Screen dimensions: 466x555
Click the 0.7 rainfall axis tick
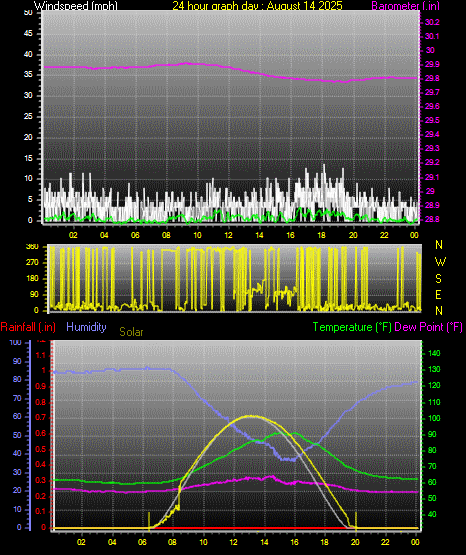(x=41, y=417)
